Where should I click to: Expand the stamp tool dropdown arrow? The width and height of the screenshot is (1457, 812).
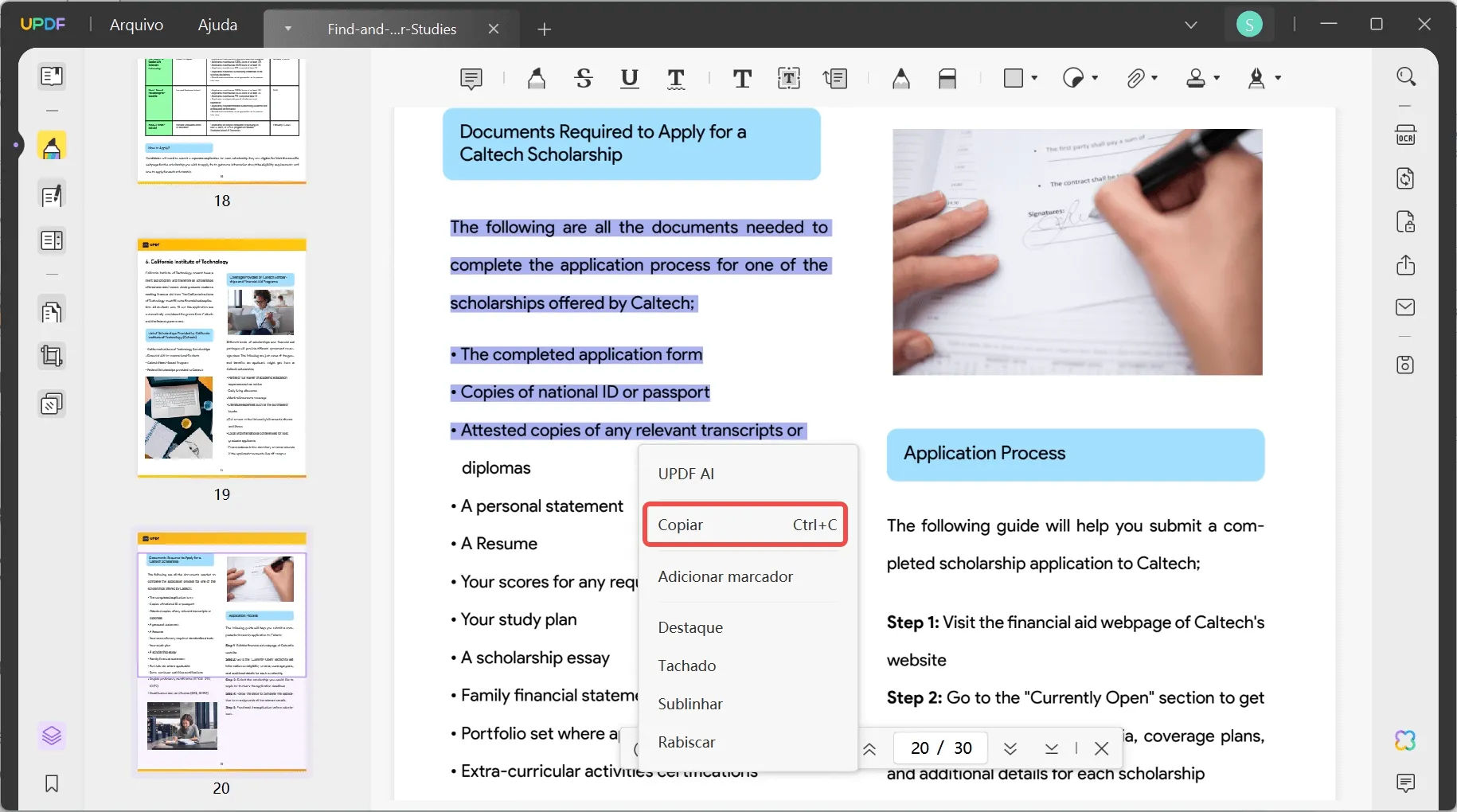click(x=1217, y=78)
